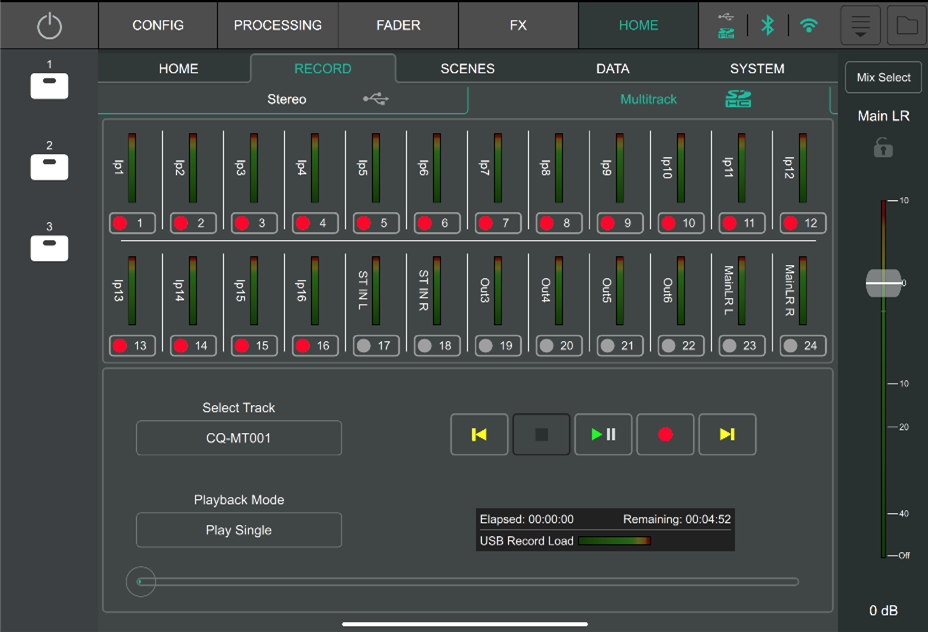
Task: Switch to the SCENES sub-tab
Action: click(468, 69)
